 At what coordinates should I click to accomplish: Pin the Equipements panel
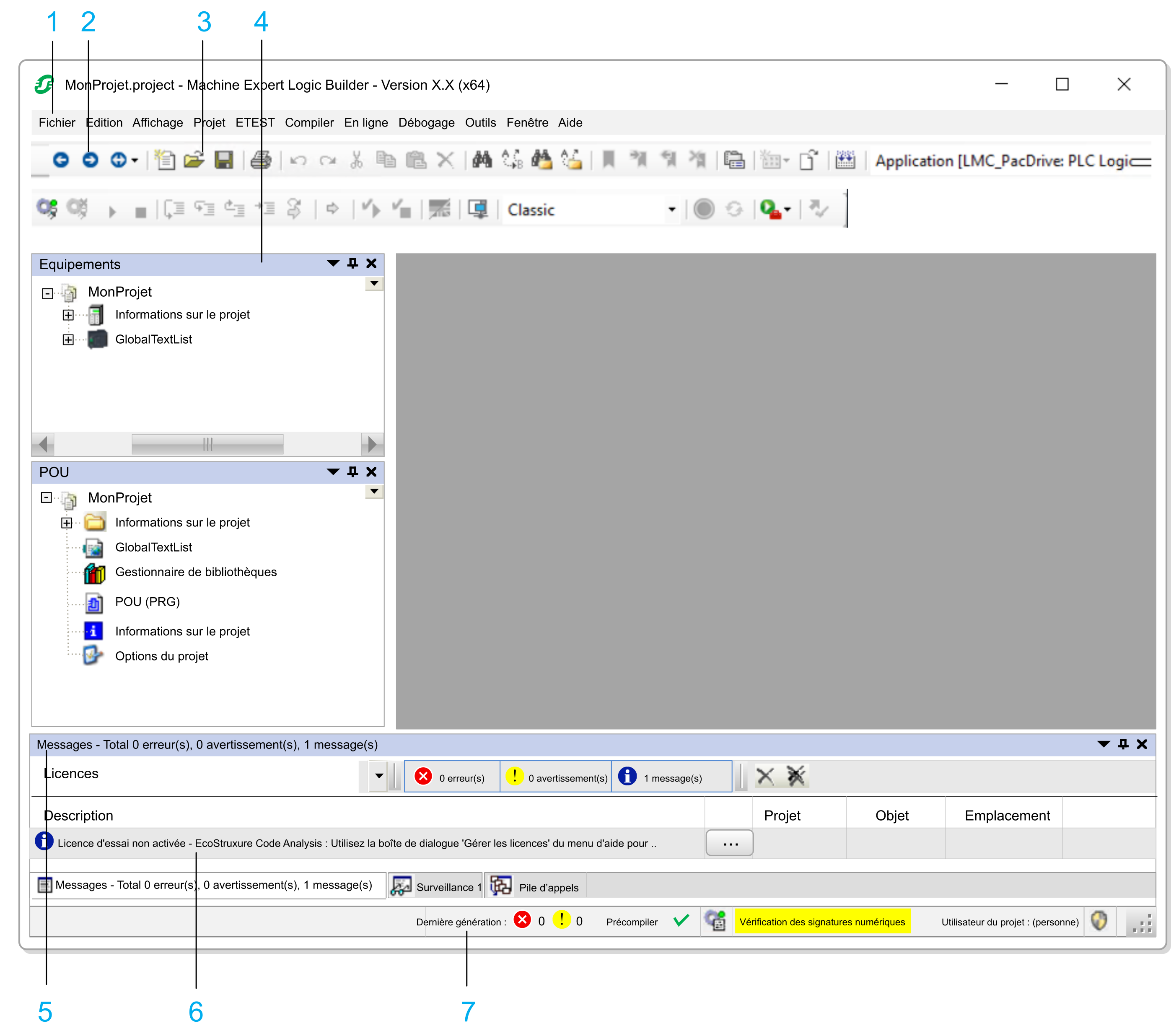[353, 264]
